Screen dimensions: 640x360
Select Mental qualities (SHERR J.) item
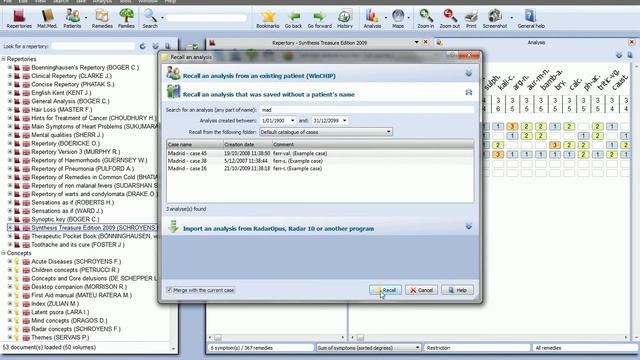pyautogui.click(x=67, y=135)
